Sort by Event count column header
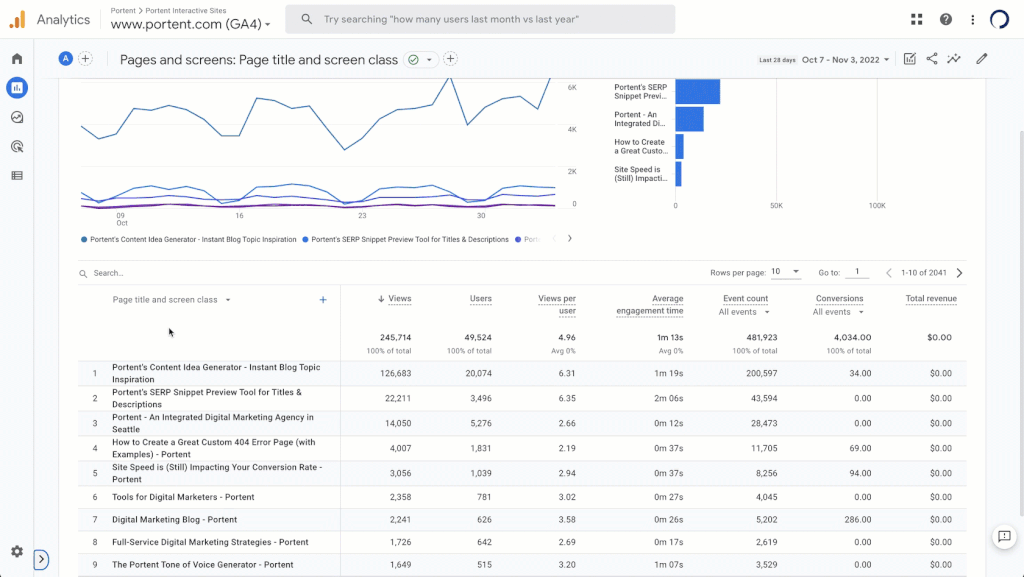1024x577 pixels. coord(745,298)
